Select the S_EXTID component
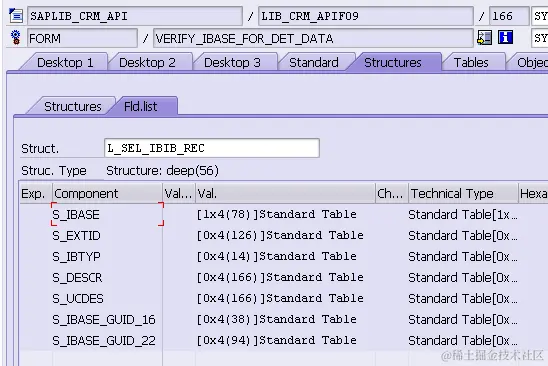Image resolution: width=548 pixels, height=366 pixels. tap(107, 235)
